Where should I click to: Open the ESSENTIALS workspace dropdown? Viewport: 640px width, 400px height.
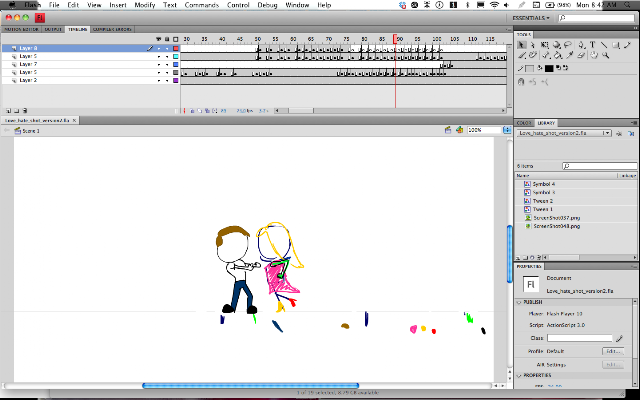[531, 18]
